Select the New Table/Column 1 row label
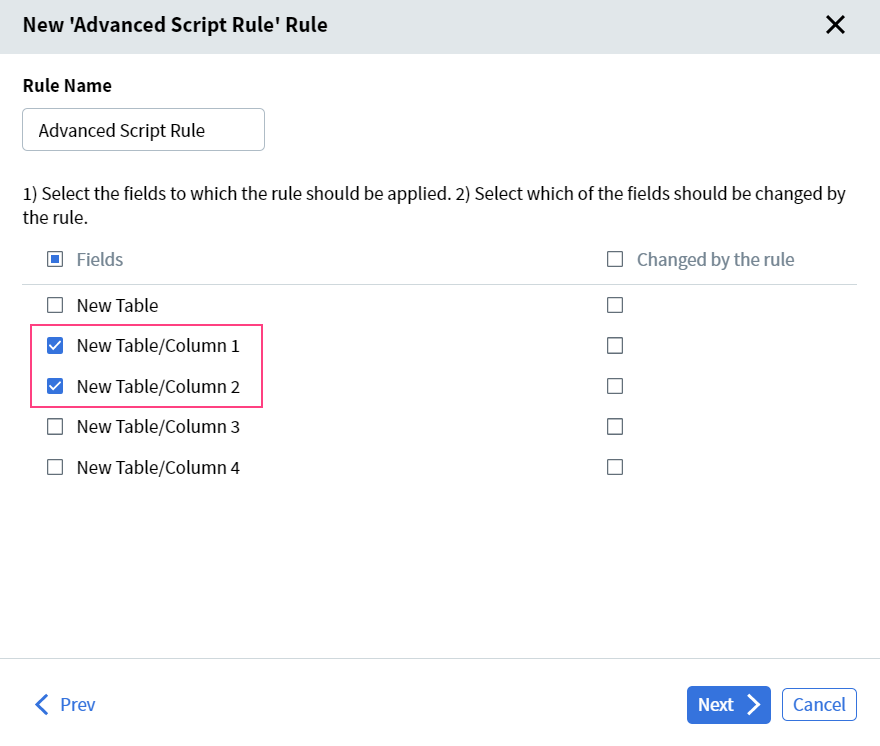This screenshot has width=880, height=746. [x=157, y=345]
